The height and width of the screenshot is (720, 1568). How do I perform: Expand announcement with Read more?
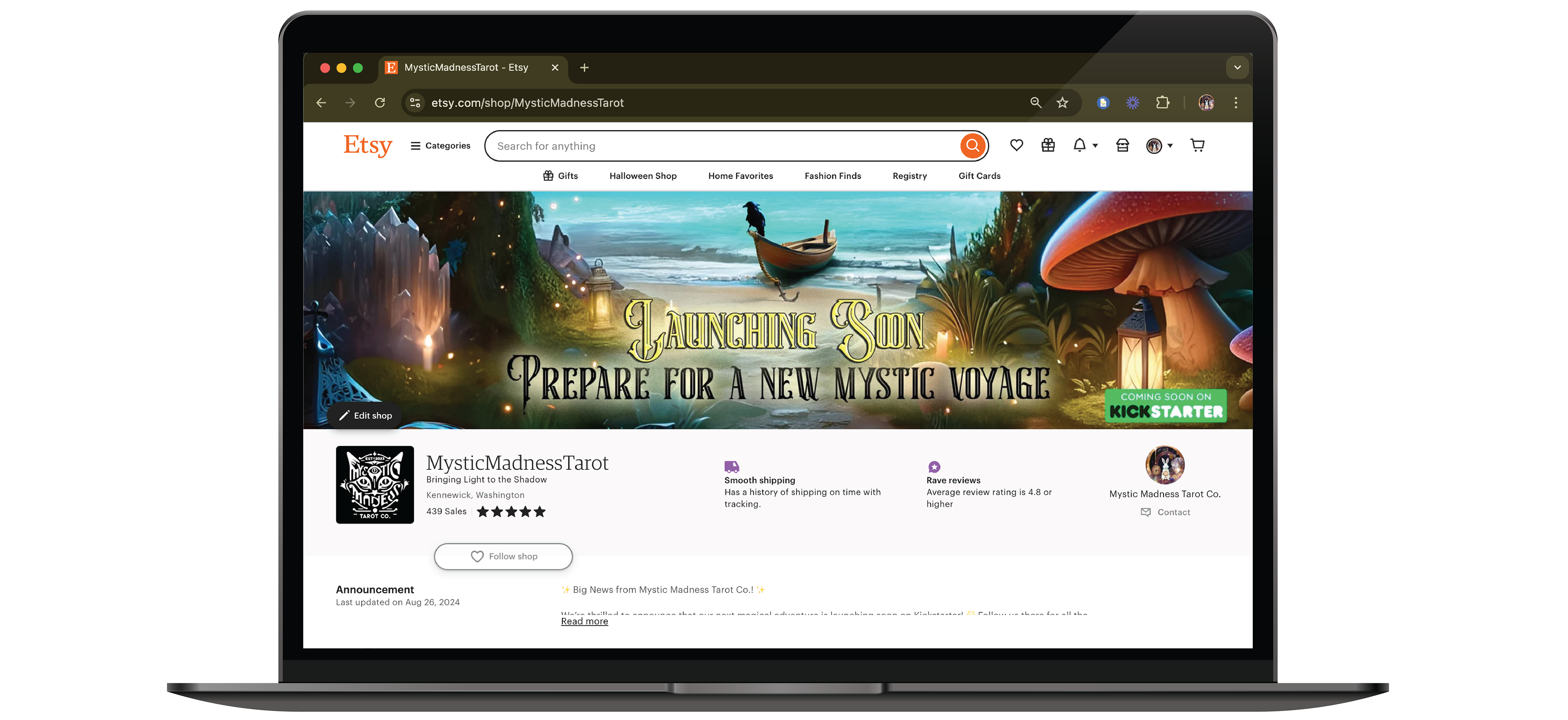point(584,621)
